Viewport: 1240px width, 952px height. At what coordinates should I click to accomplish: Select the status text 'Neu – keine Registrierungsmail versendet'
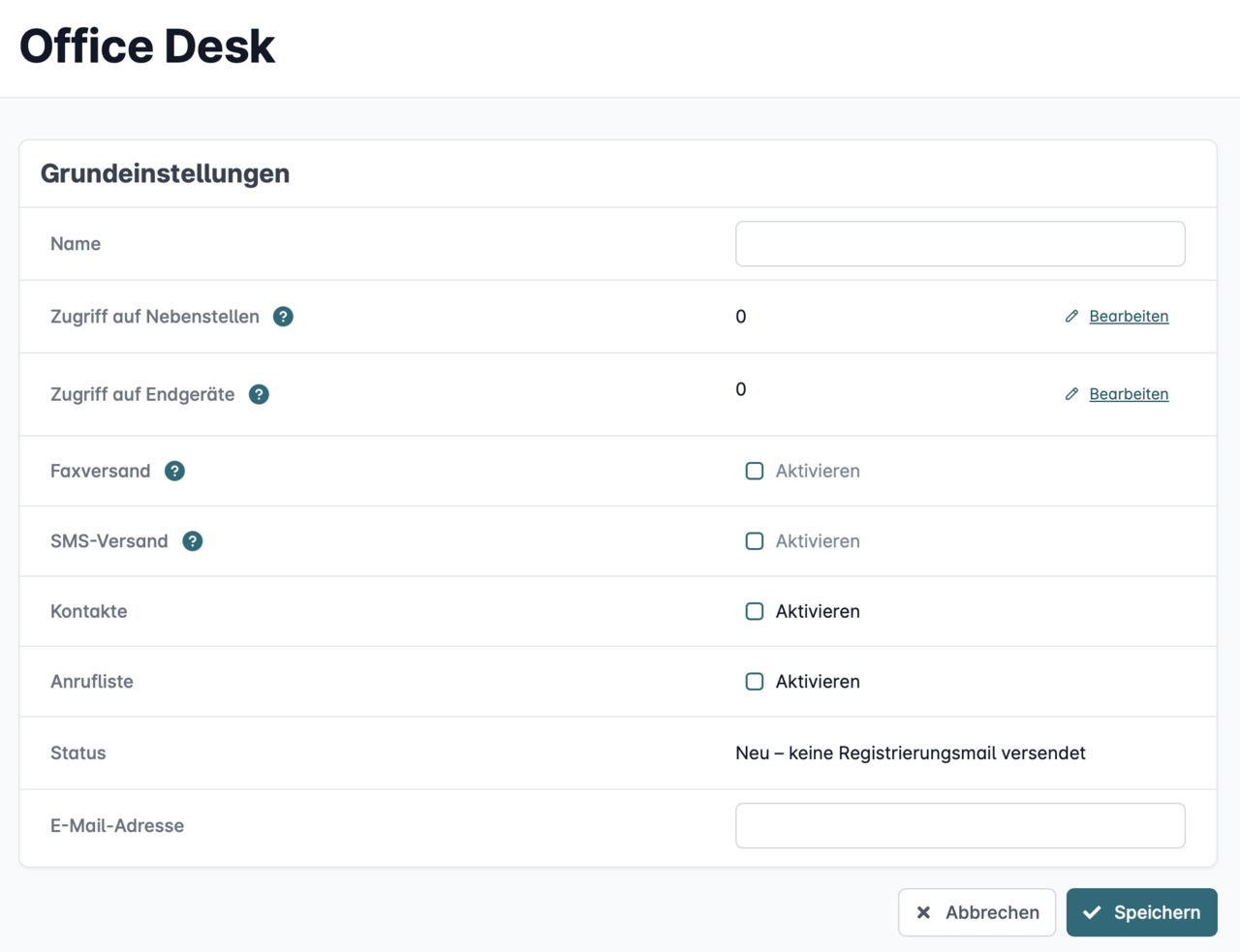point(910,752)
